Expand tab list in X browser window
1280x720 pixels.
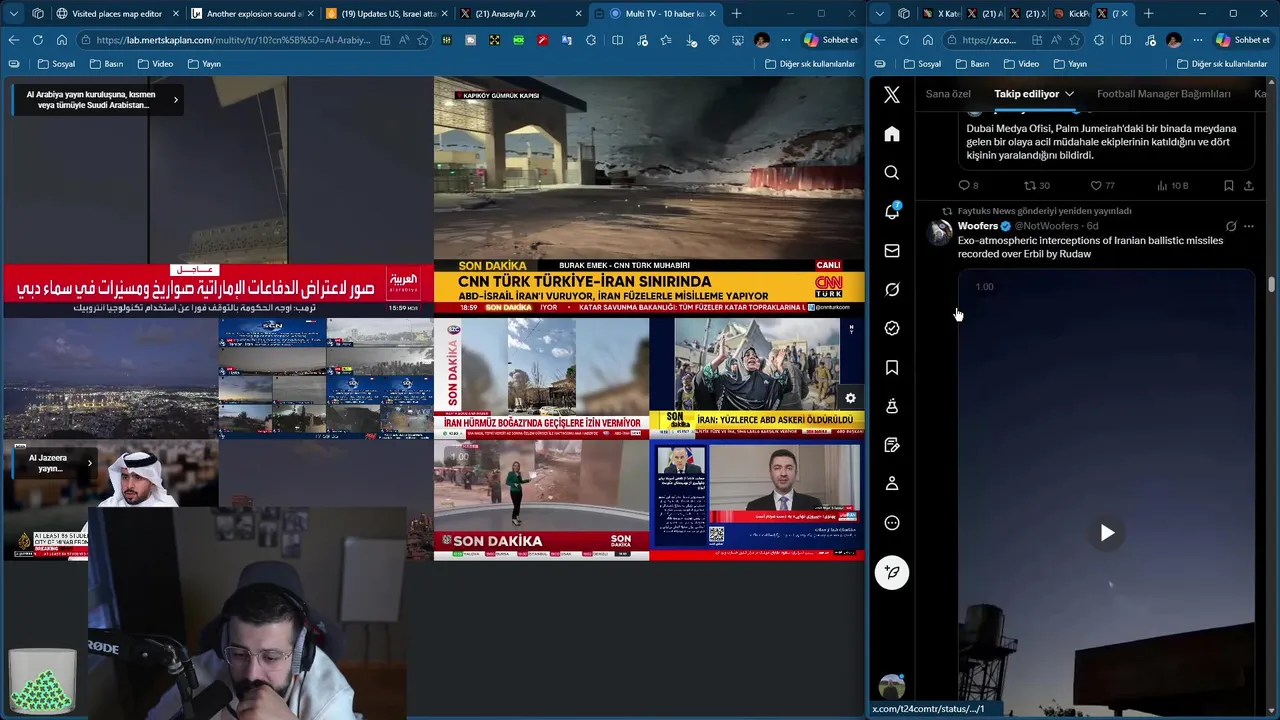[x=879, y=14]
